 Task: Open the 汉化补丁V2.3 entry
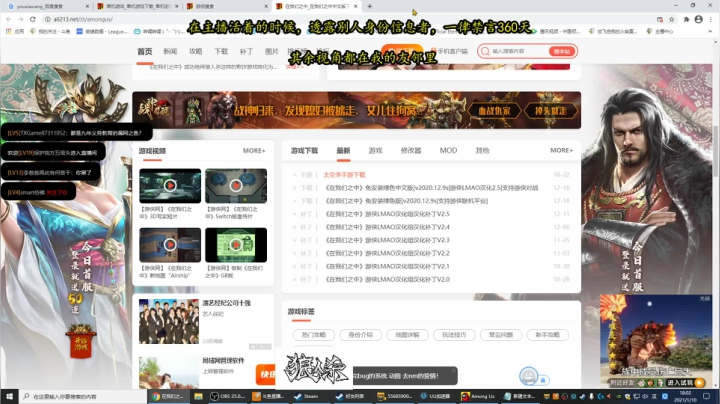click(387, 240)
